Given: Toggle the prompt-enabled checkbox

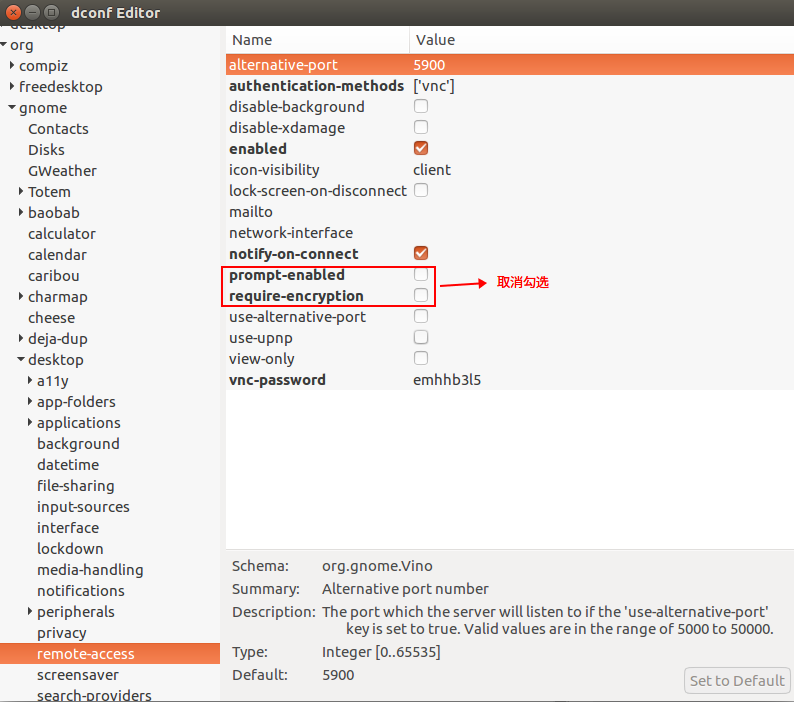Looking at the screenshot, I should point(421,274).
